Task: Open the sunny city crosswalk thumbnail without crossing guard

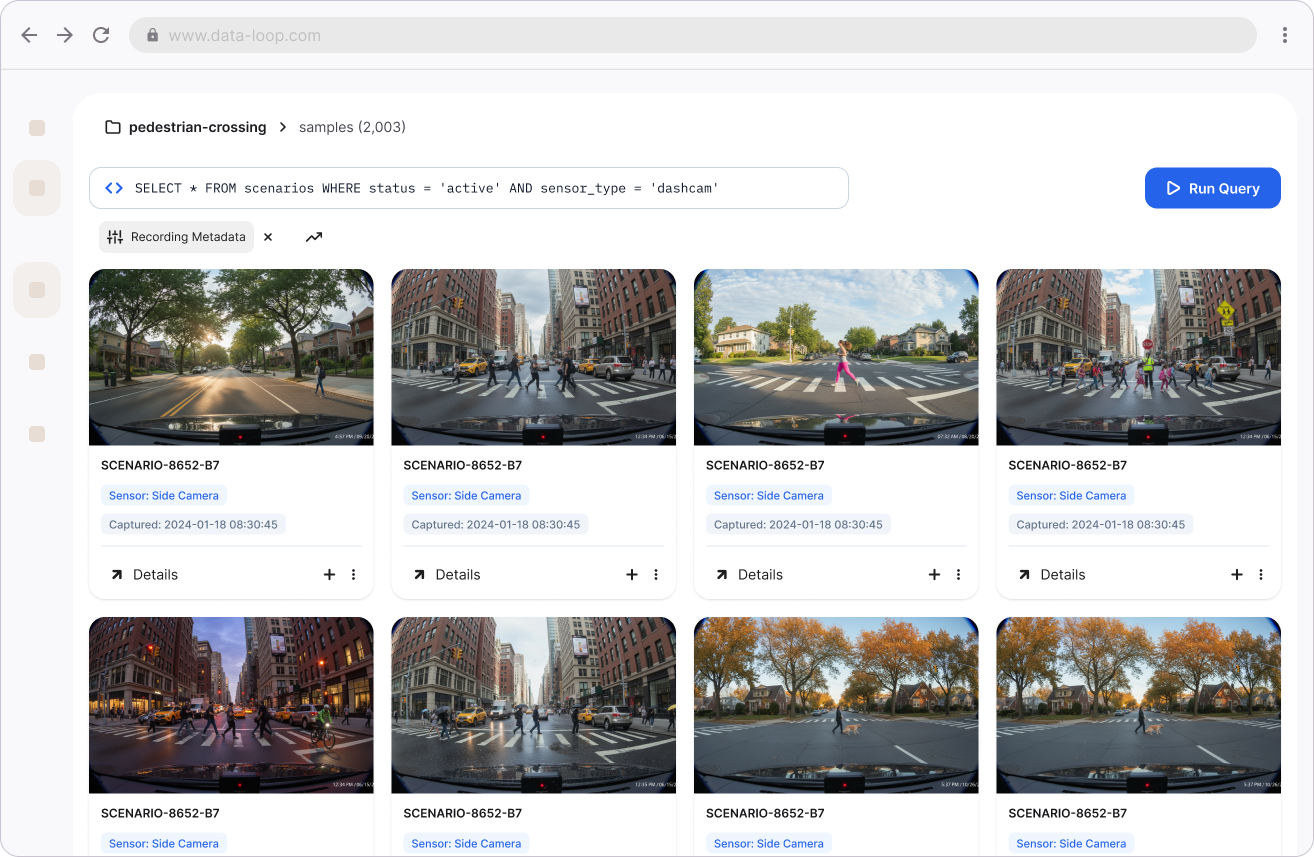Action: click(533, 357)
